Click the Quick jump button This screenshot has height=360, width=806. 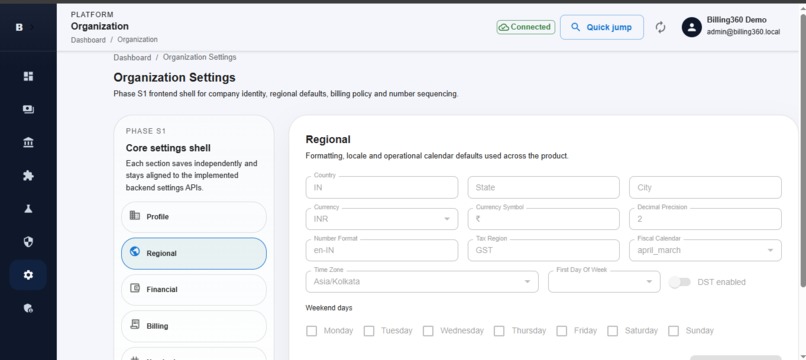[x=601, y=27]
